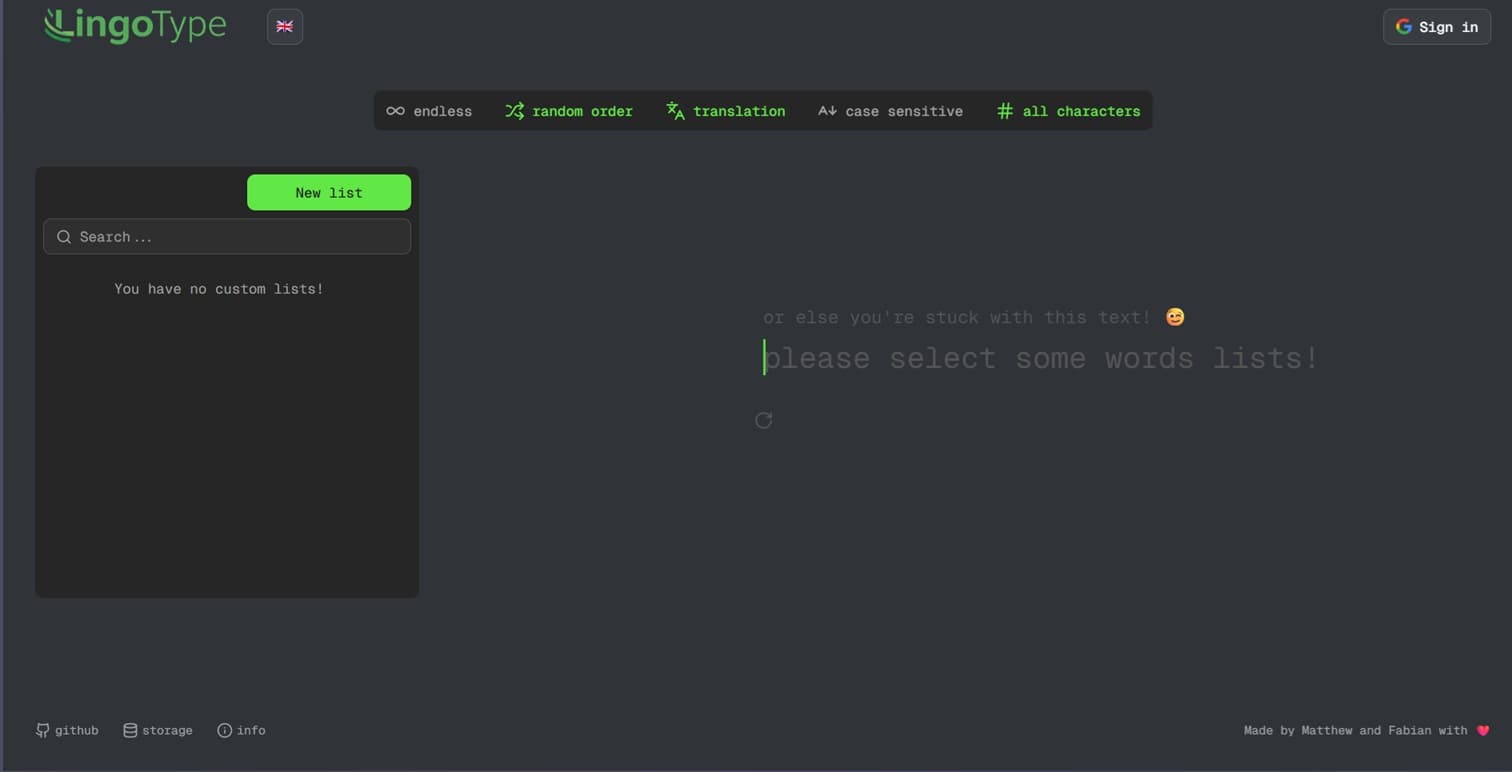Toggle random order off
The height and width of the screenshot is (772, 1512).
click(568, 111)
